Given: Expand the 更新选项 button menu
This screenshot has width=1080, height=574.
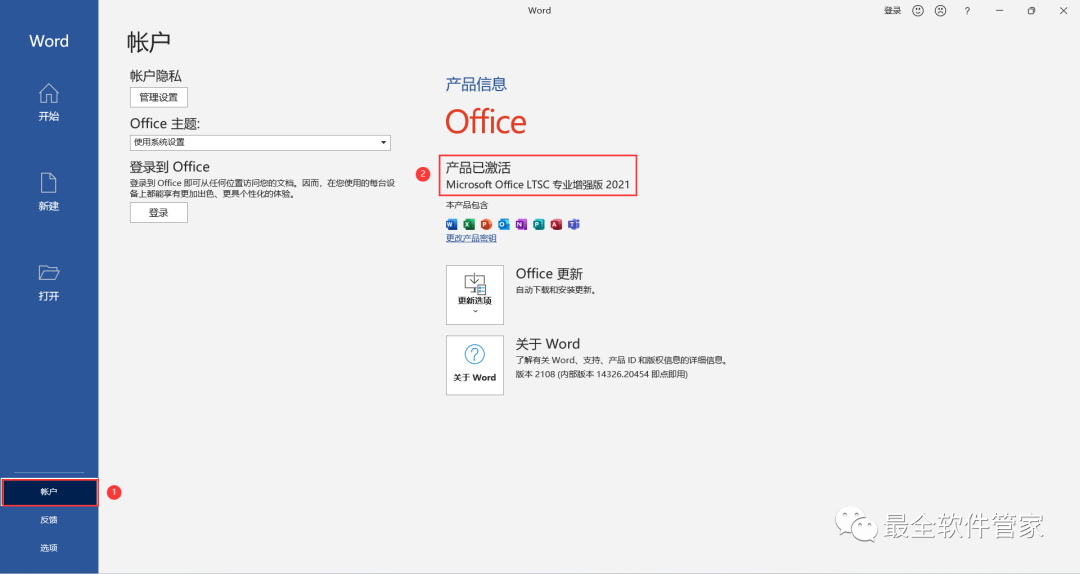Looking at the screenshot, I should (475, 295).
